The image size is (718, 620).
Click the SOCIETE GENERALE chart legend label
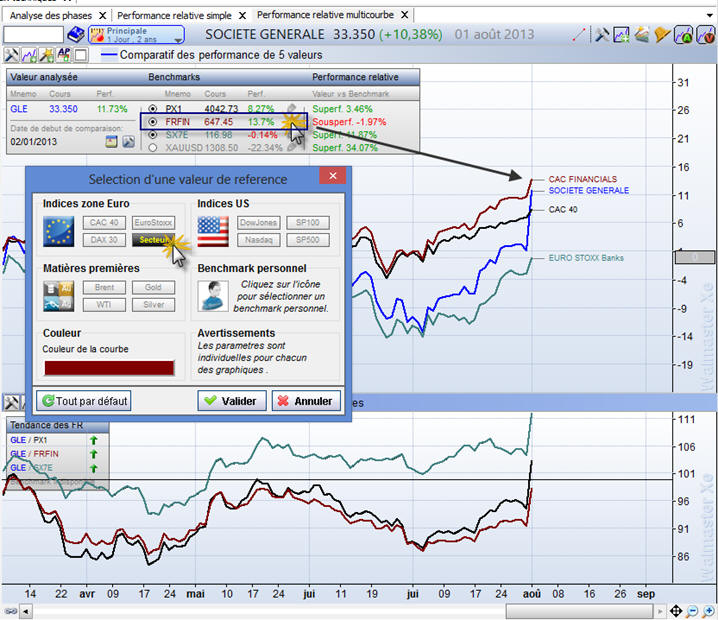point(588,190)
